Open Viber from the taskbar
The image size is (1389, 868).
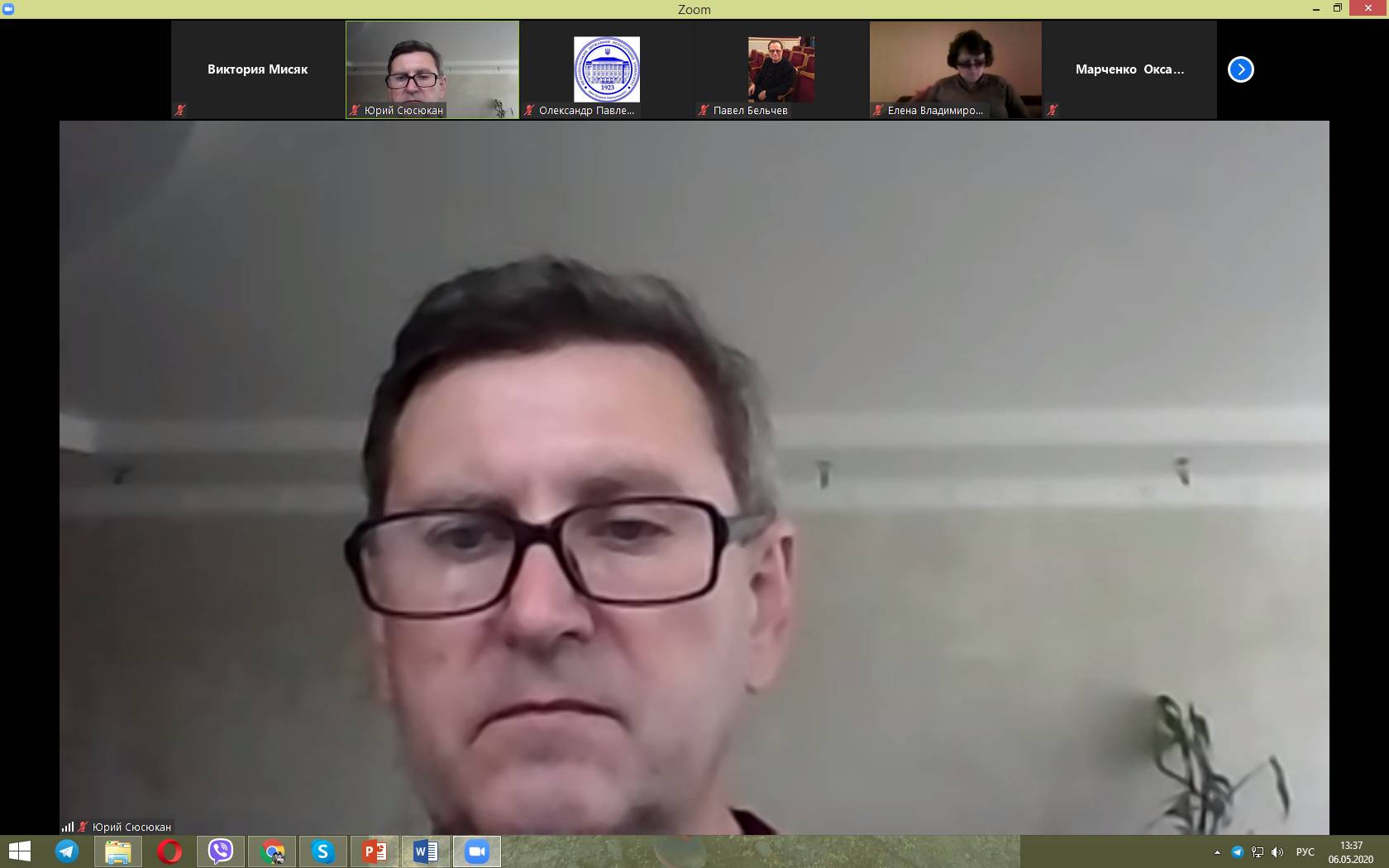pyautogui.click(x=221, y=851)
